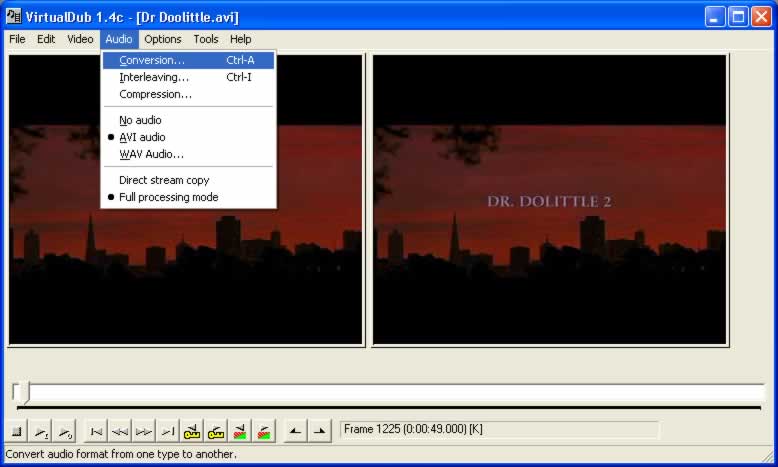Open the File menu
The width and height of the screenshot is (778, 467).
click(x=17, y=39)
